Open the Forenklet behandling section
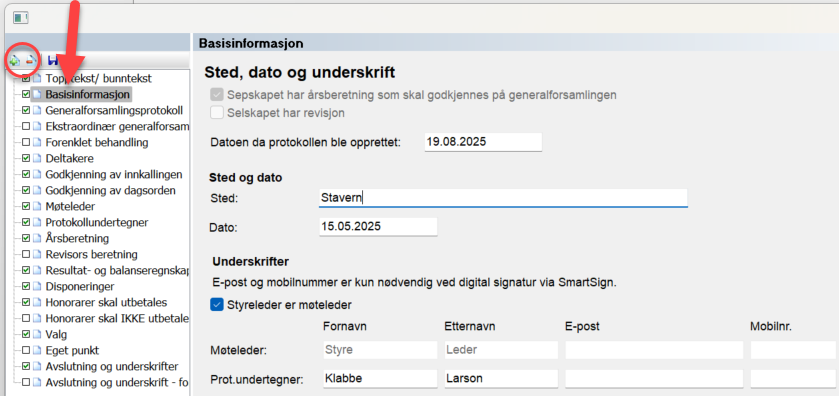839x396 pixels. (97, 143)
